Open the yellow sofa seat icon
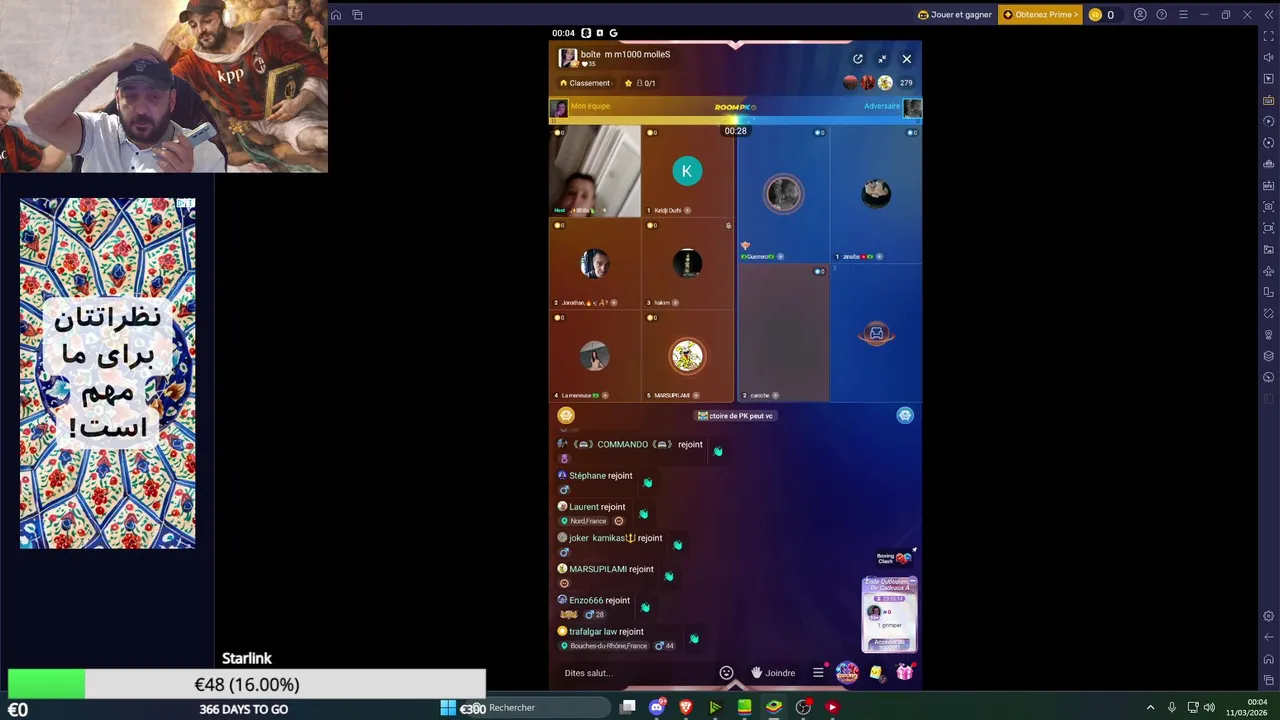Image resolution: width=1280 pixels, height=720 pixels. 566,416
